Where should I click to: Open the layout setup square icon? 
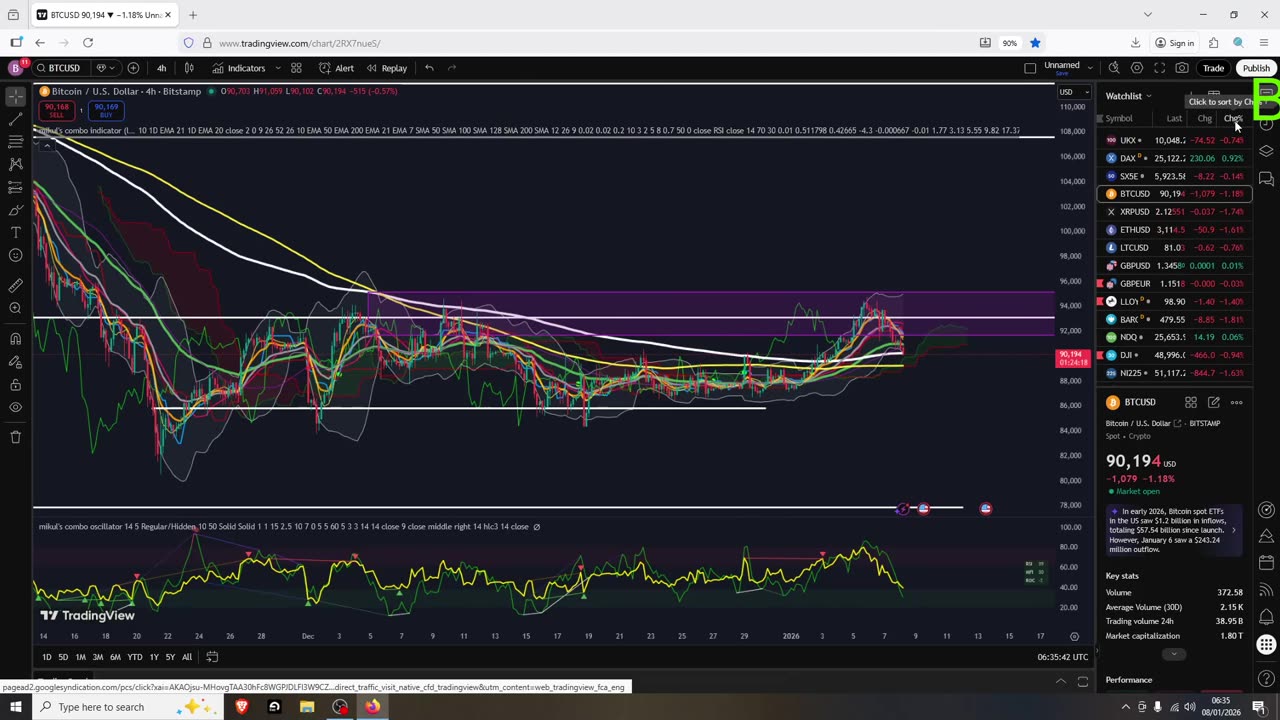point(1030,68)
